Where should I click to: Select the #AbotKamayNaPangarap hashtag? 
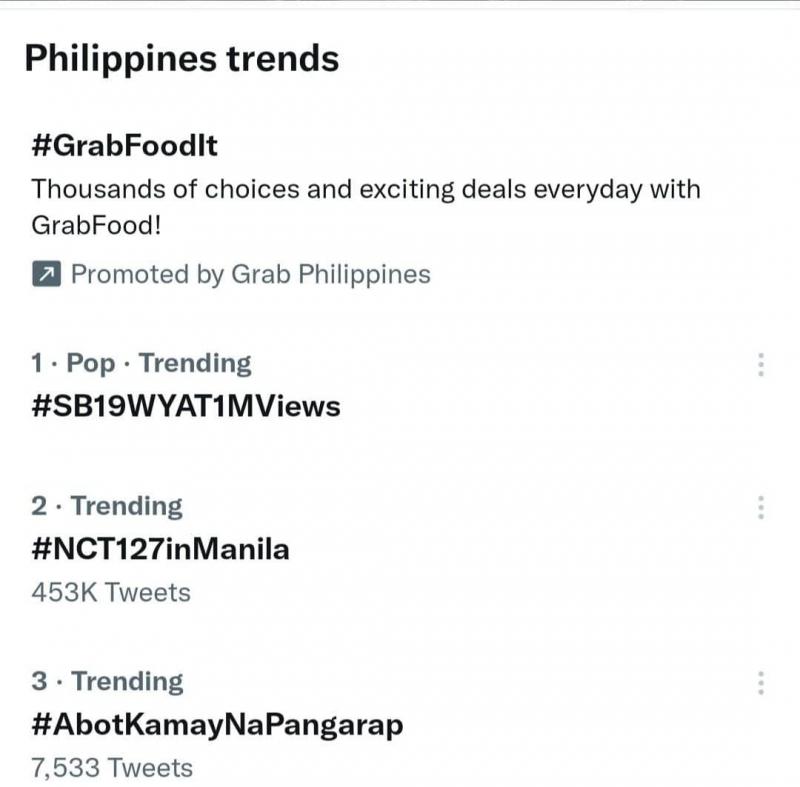click(217, 724)
